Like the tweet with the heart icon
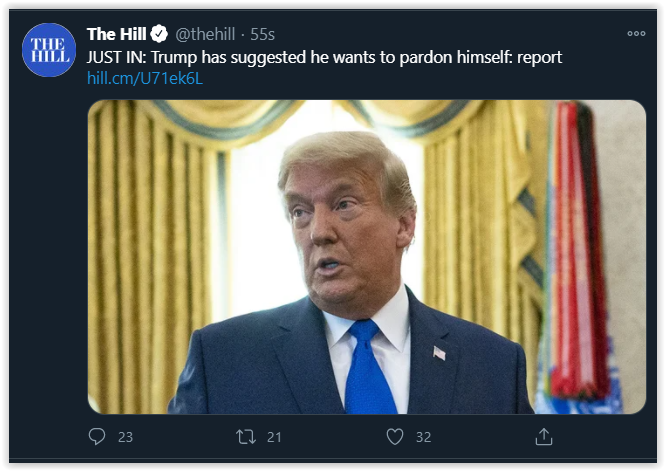The height and width of the screenshot is (471, 665). click(395, 437)
